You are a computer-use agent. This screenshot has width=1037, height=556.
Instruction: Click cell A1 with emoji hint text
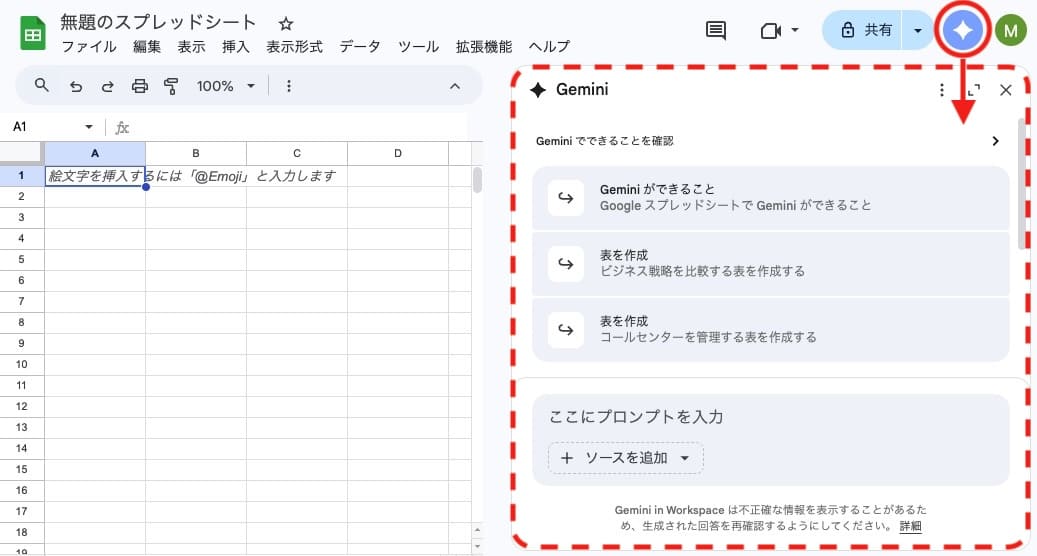click(95, 176)
